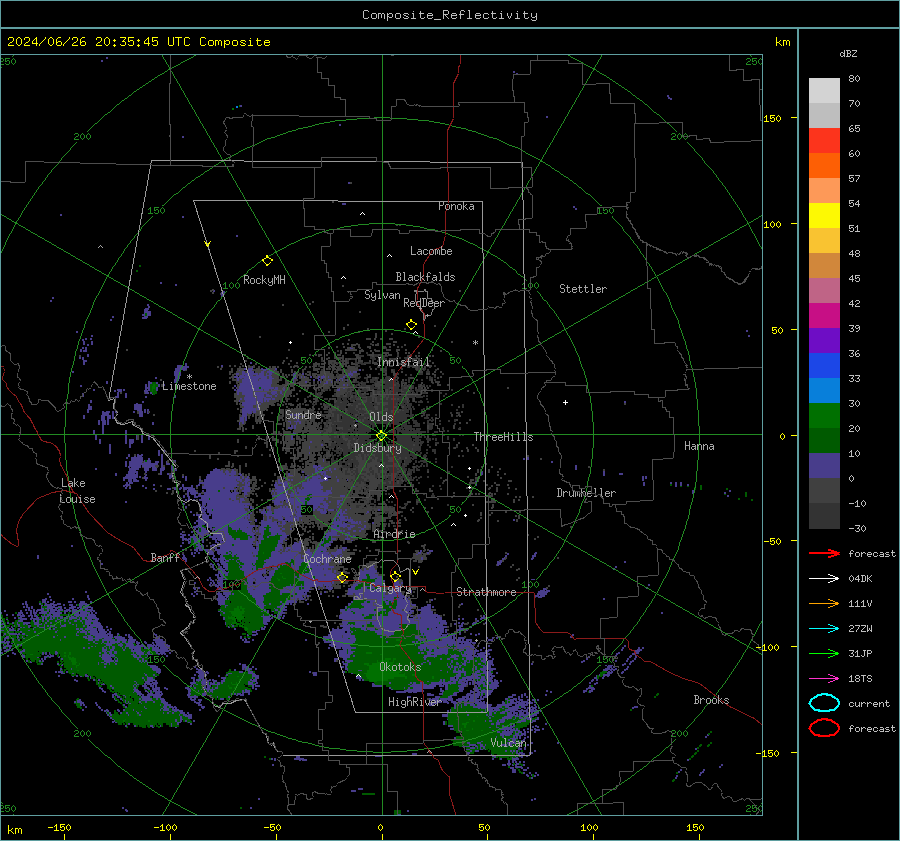Click the Limestone label

pyautogui.click(x=189, y=386)
